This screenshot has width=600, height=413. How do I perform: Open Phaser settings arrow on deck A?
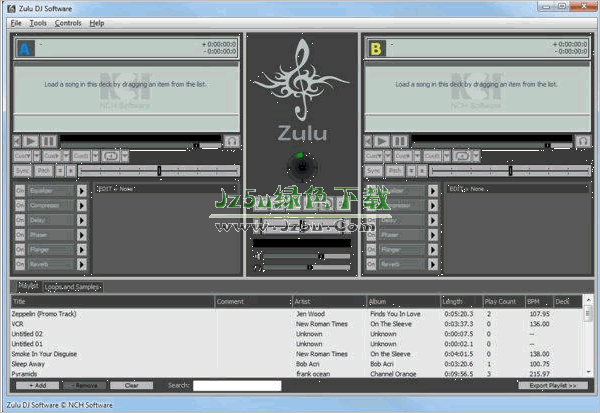(82, 235)
